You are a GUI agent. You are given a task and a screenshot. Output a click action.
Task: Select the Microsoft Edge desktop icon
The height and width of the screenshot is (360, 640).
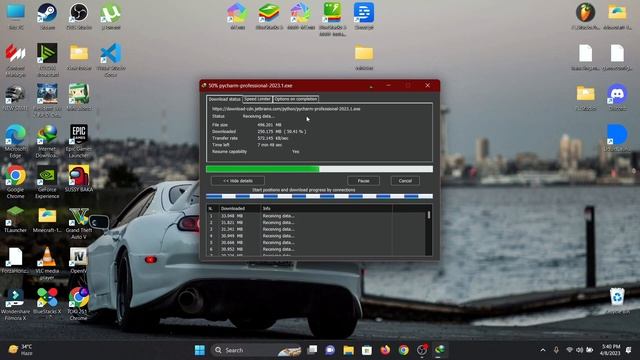16,141
